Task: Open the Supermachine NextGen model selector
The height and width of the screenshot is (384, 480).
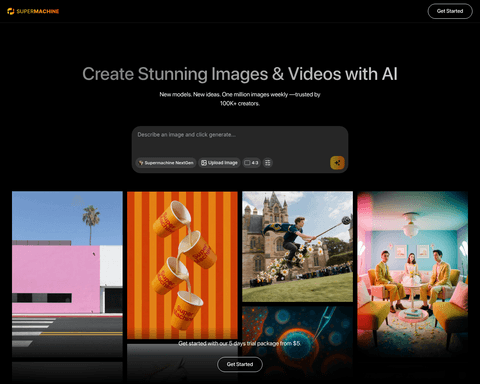Action: [166, 163]
